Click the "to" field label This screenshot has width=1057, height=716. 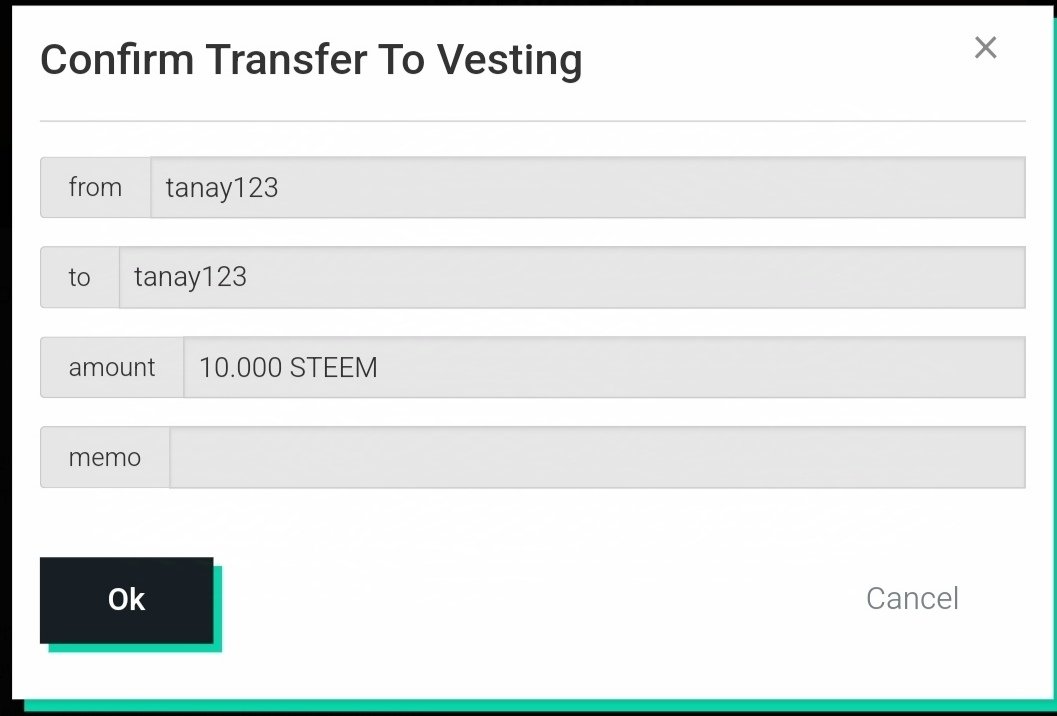[x=79, y=277]
